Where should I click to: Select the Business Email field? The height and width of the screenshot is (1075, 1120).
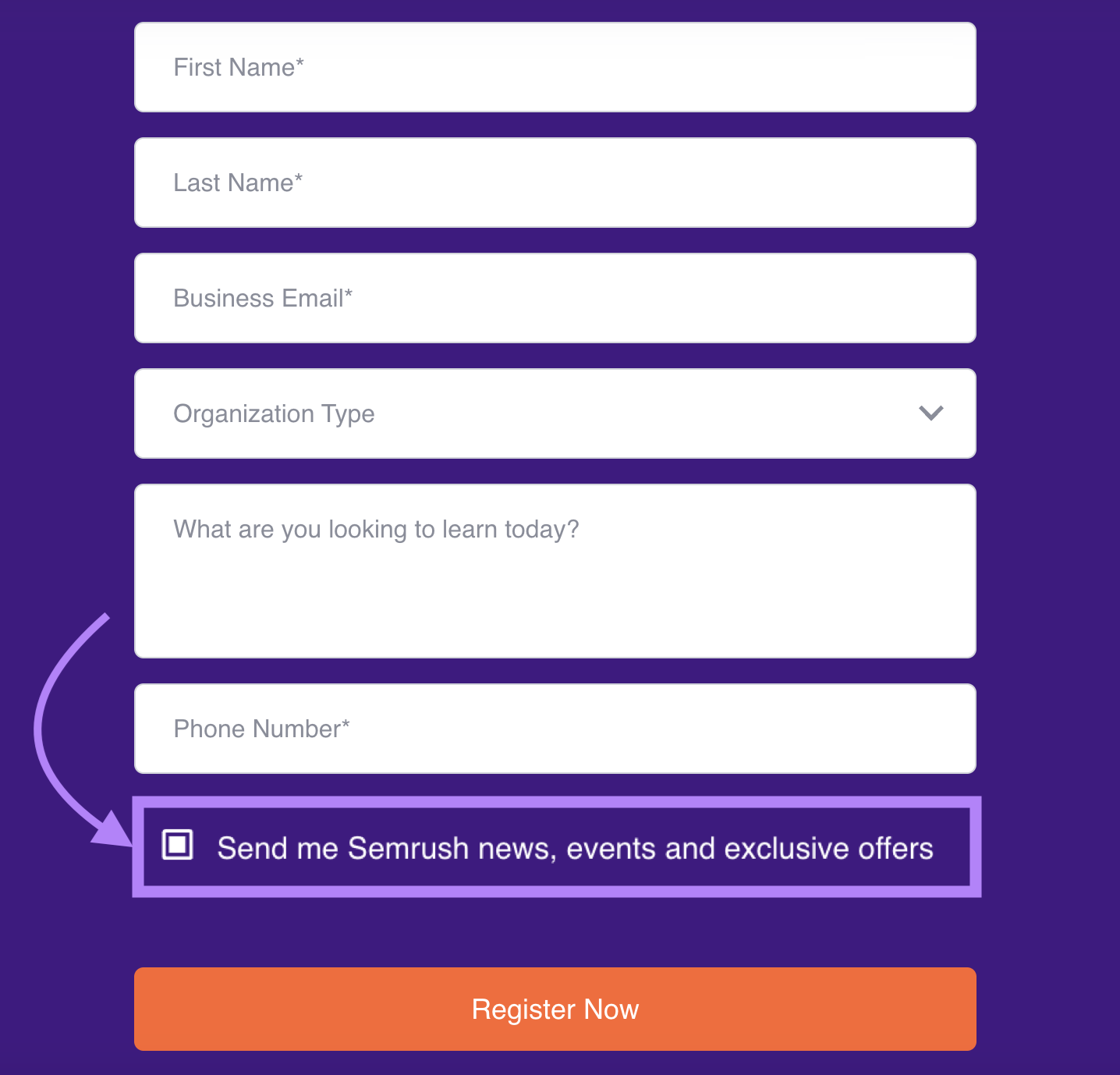click(554, 298)
